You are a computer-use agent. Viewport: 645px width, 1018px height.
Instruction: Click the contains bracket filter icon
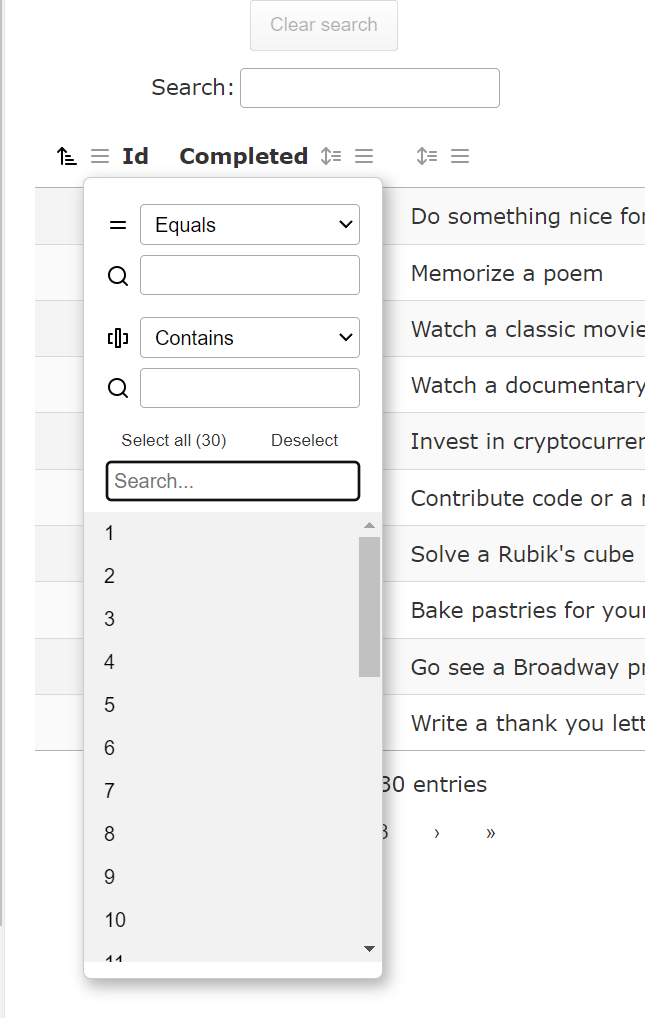click(x=118, y=338)
